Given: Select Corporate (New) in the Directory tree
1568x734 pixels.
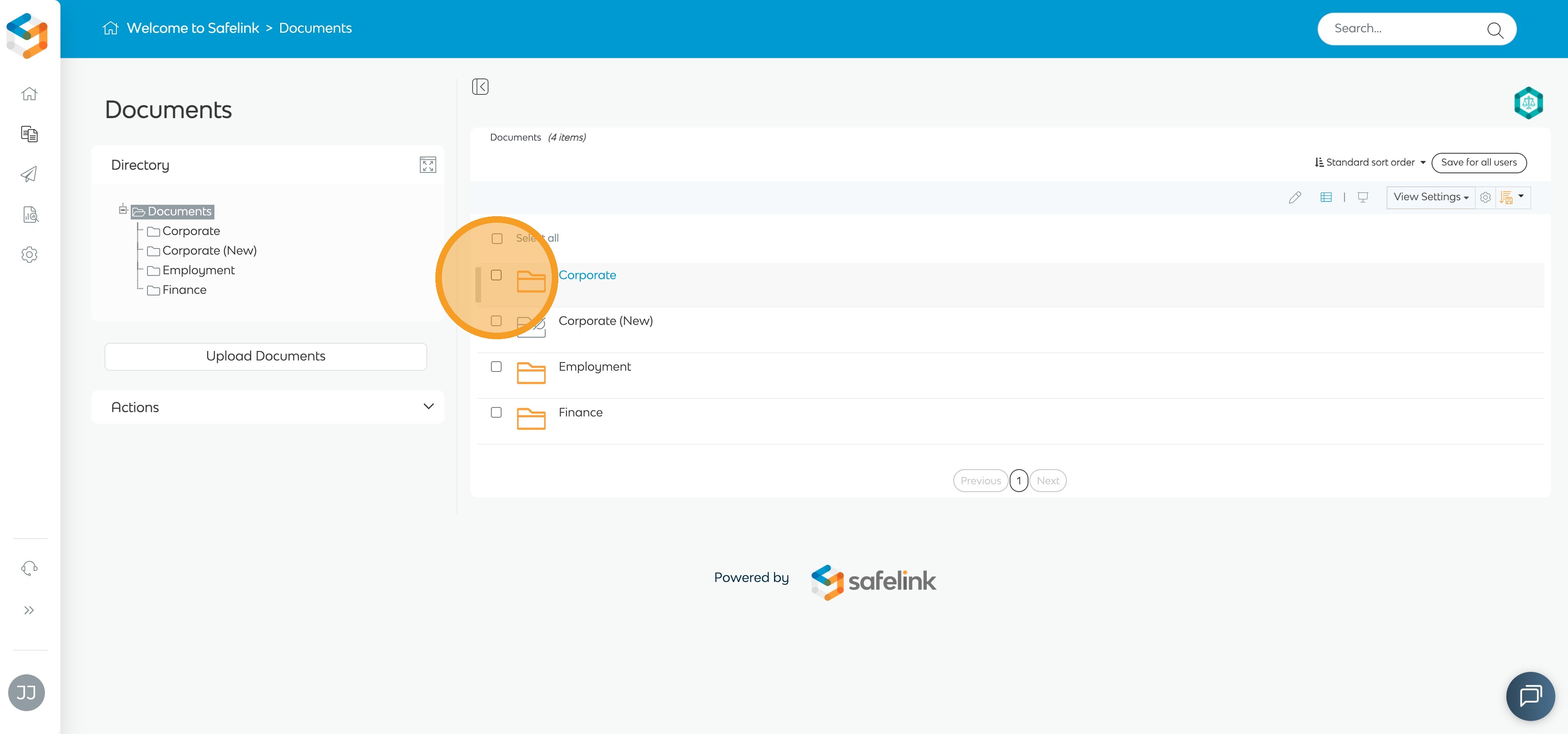Looking at the screenshot, I should tap(210, 251).
